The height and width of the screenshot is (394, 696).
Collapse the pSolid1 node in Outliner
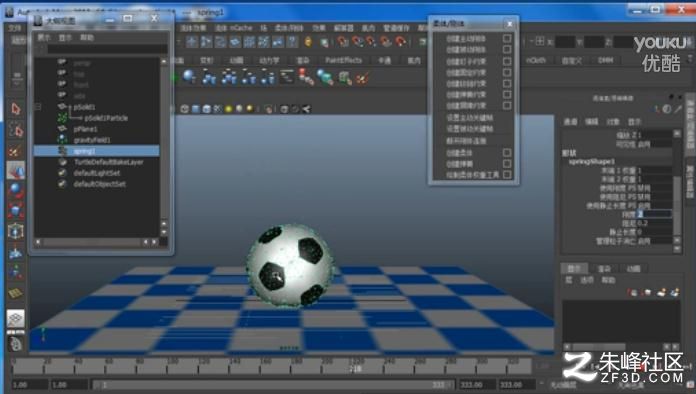(38, 107)
